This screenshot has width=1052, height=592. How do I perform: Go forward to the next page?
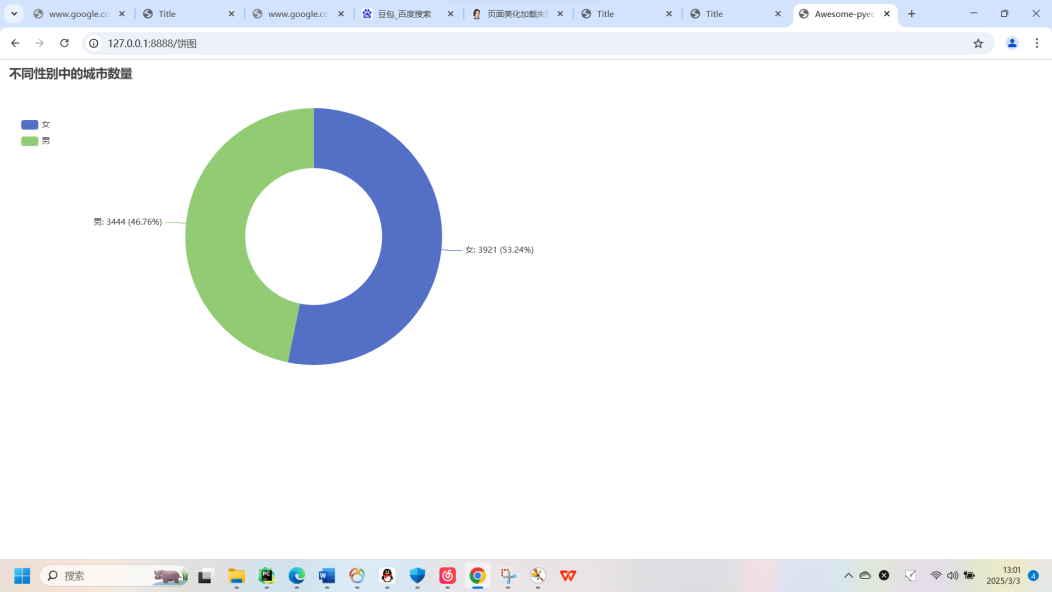(40, 43)
